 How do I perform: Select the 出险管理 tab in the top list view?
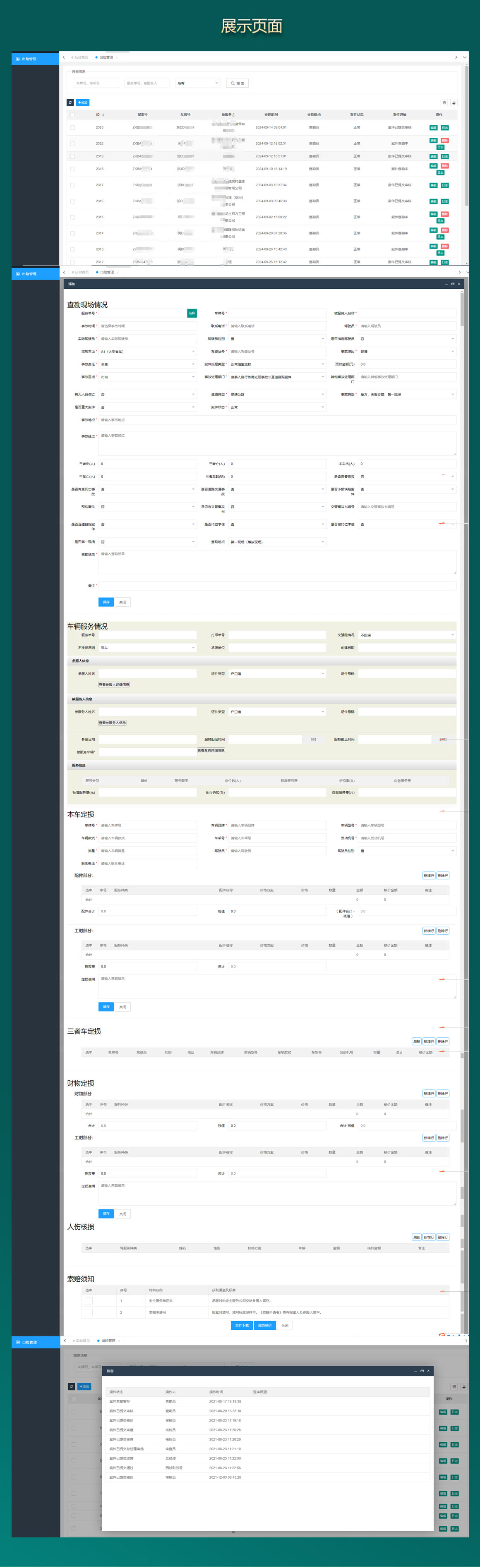click(x=106, y=57)
